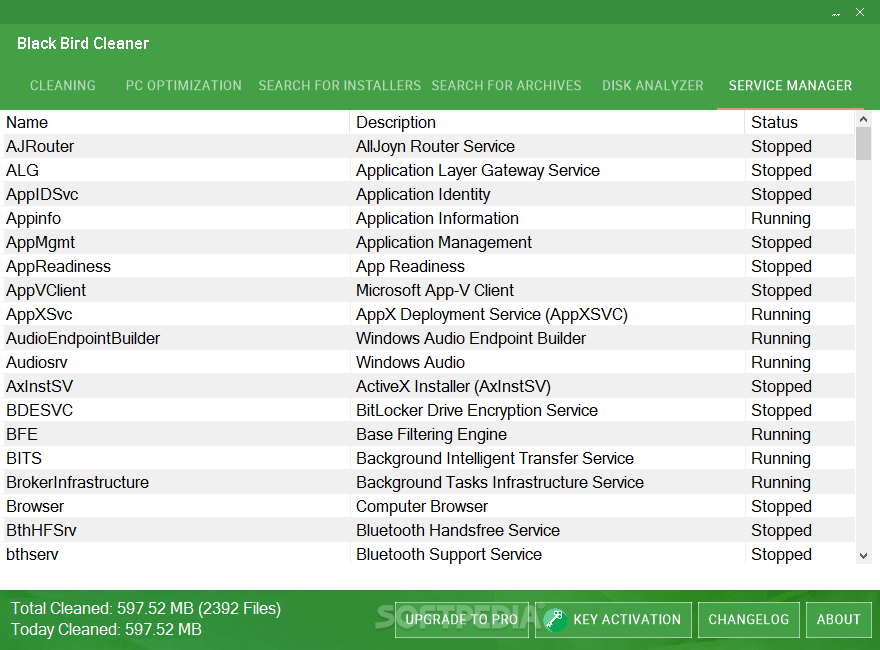Select the Service Manager tab
Screen dimensions: 880x650
(x=790, y=85)
